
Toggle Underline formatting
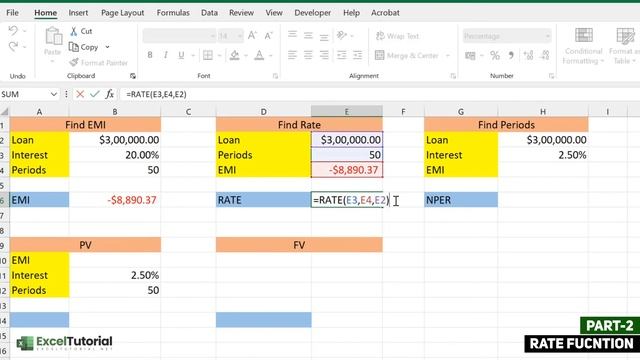pos(181,55)
